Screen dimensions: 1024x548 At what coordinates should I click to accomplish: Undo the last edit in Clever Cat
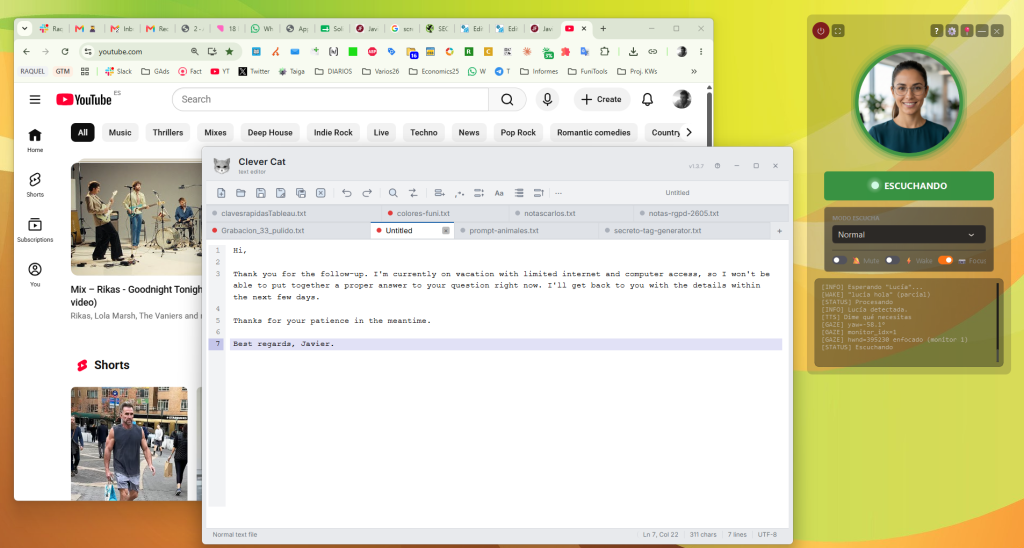[x=347, y=193]
